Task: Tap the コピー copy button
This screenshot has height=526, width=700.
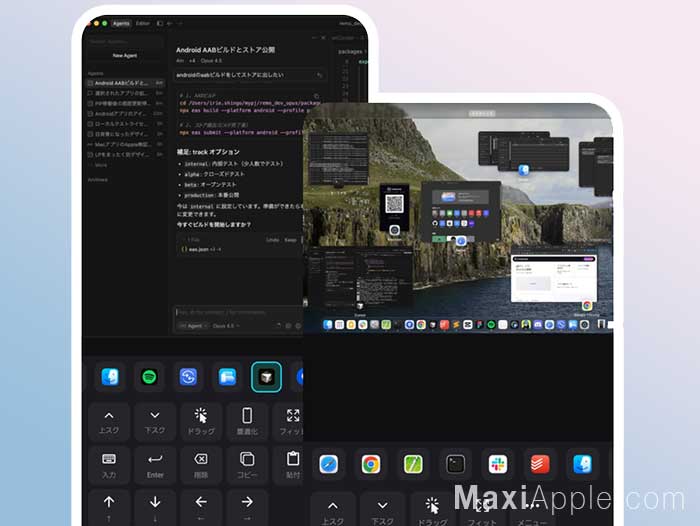Action: pos(247,465)
